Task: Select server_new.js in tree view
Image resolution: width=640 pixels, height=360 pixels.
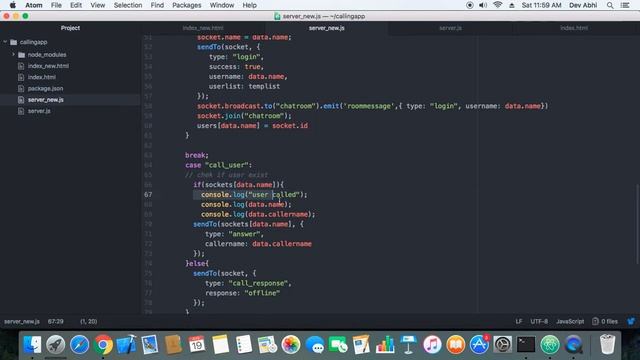Action: (x=46, y=100)
